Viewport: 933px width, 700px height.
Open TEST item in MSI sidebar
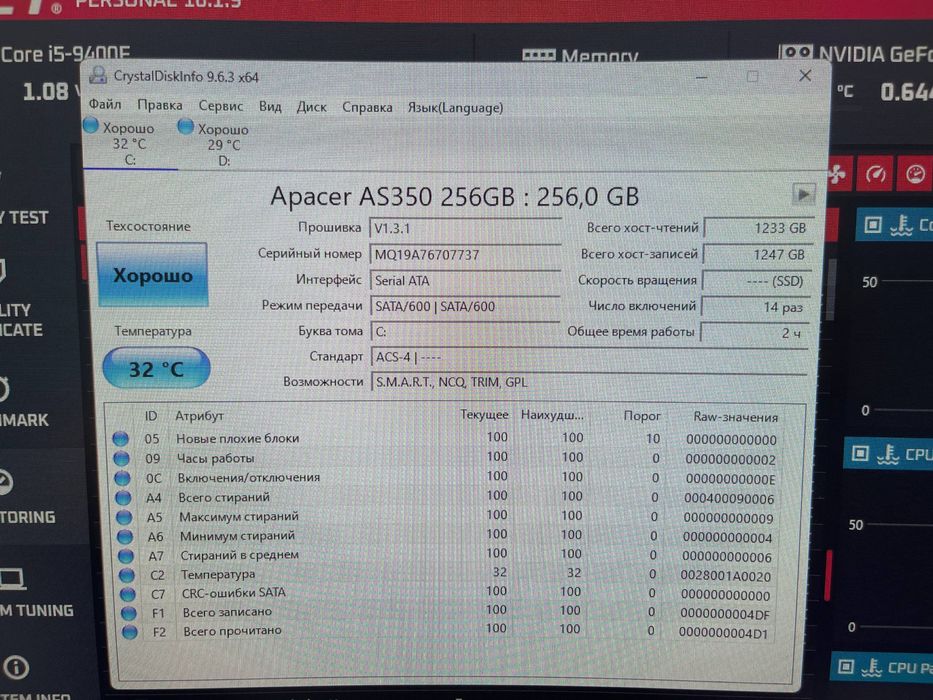tap(25, 218)
